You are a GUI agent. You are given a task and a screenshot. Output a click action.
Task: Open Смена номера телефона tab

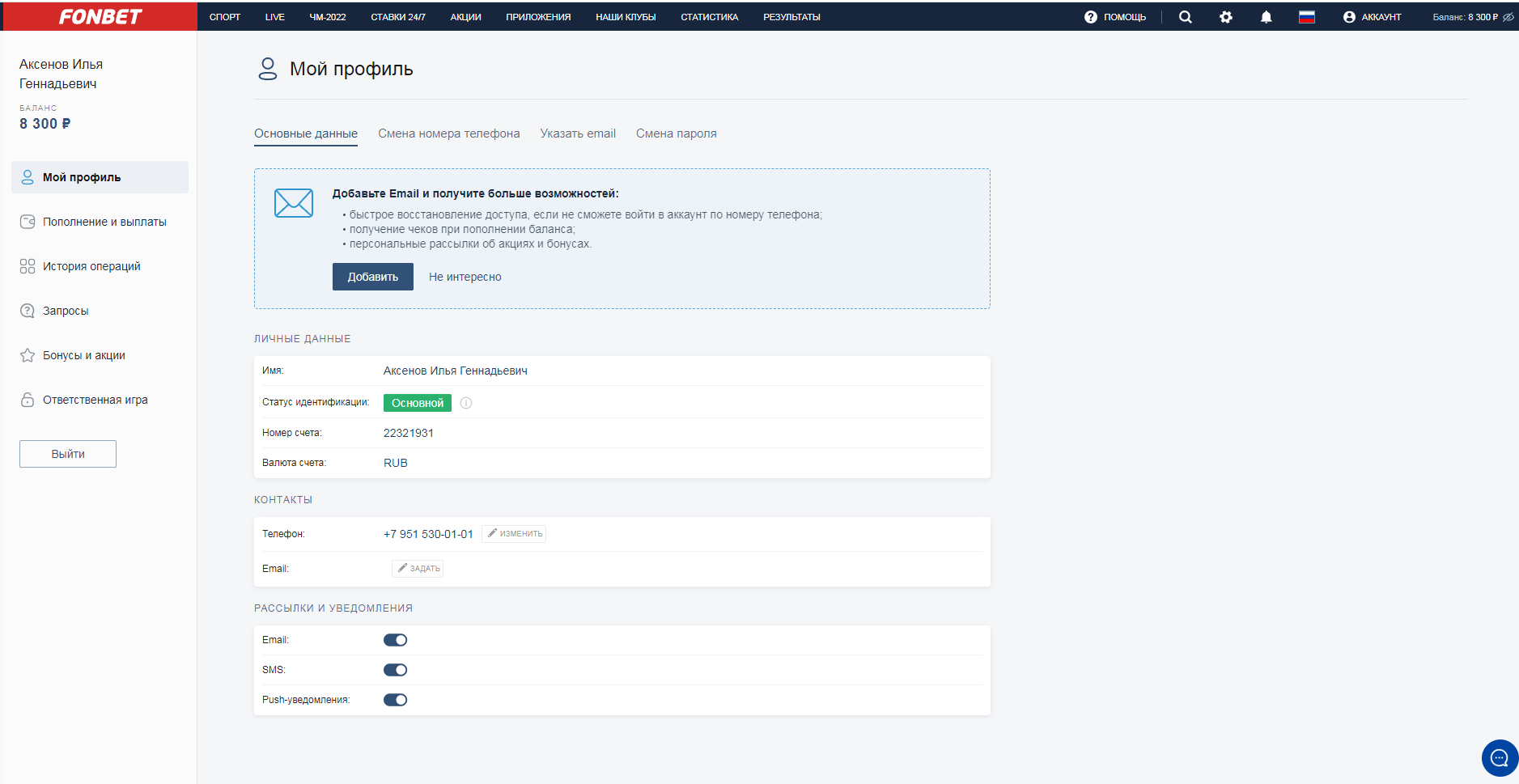coord(448,133)
